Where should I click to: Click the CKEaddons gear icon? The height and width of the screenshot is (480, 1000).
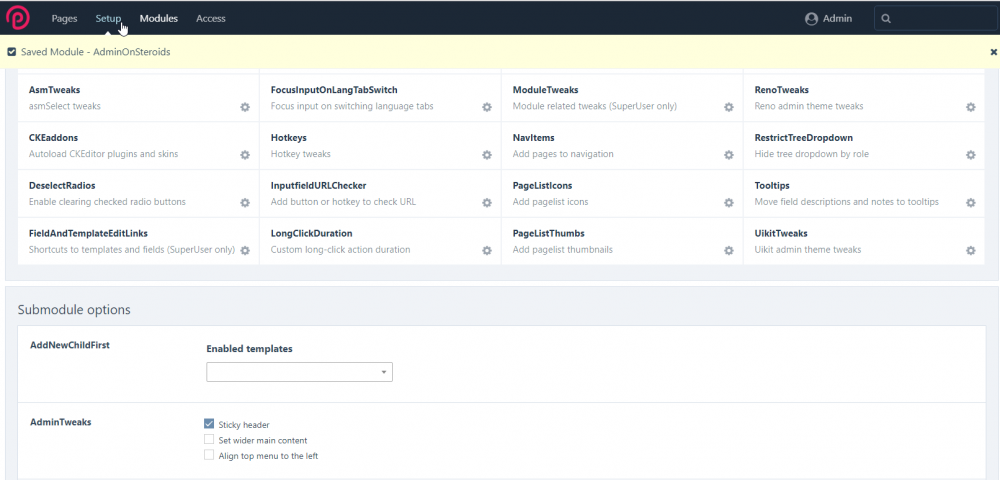pyautogui.click(x=244, y=155)
